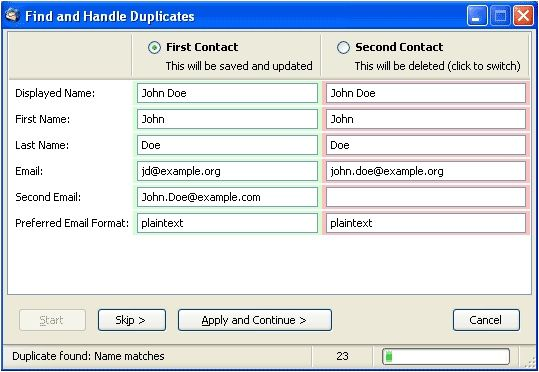Image resolution: width=539 pixels, height=372 pixels.
Task: Click the first contact Displayed Name field
Action: (x=227, y=93)
